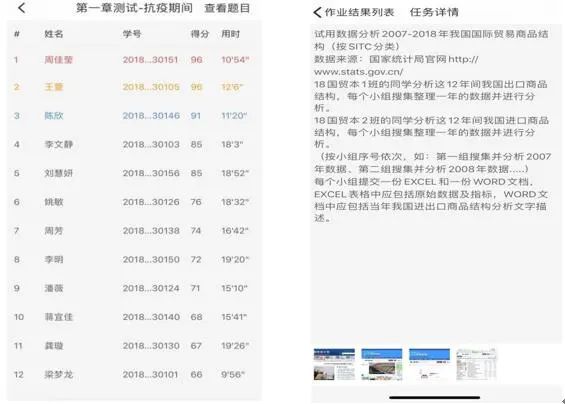
Task: Open the first attachment thumbnail in task details
Action: [x=334, y=364]
